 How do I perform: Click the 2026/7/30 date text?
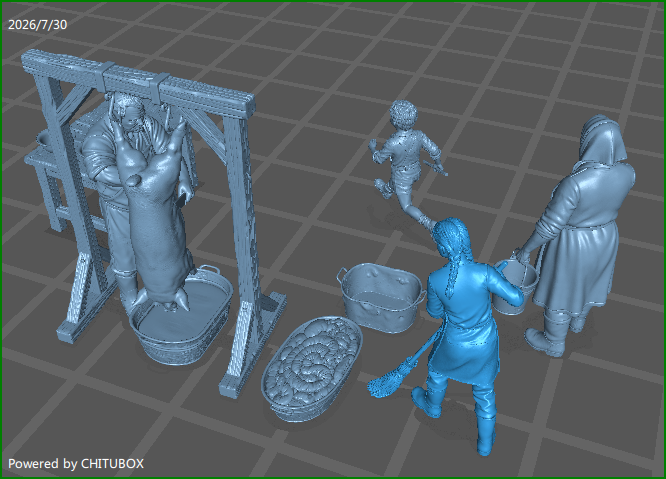click(x=37, y=25)
